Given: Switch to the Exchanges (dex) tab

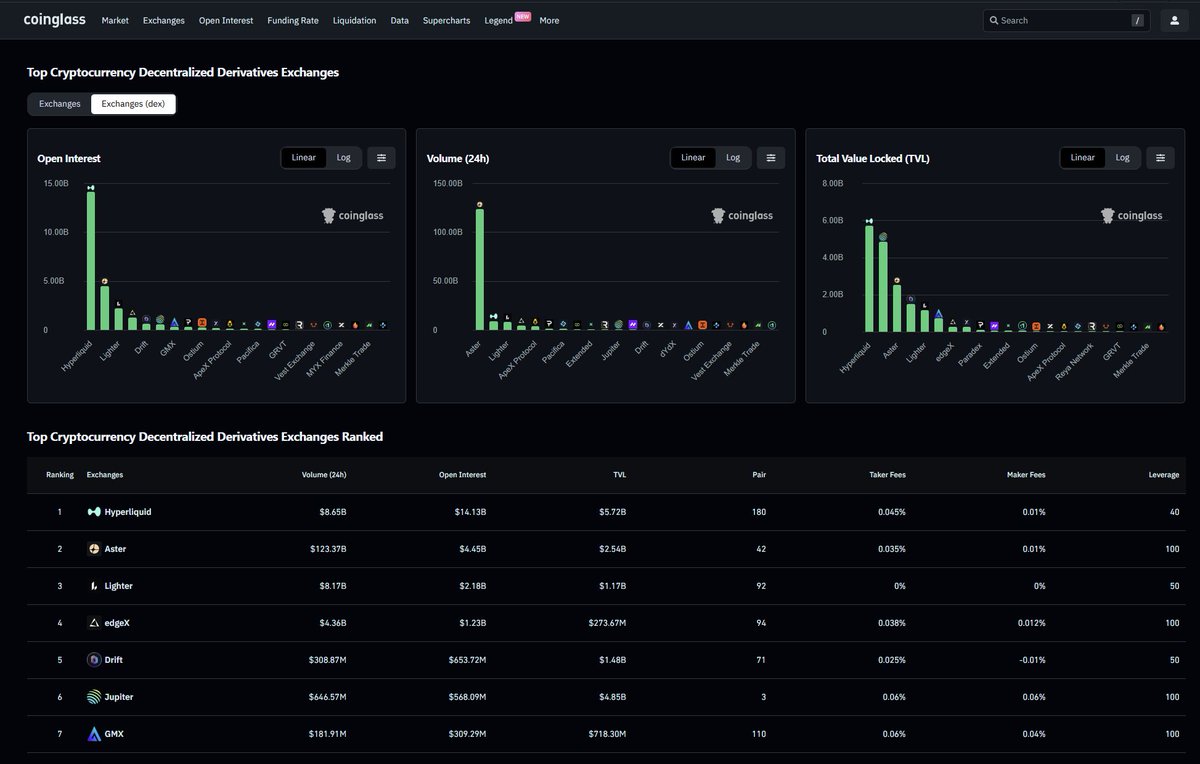Looking at the screenshot, I should (133, 104).
